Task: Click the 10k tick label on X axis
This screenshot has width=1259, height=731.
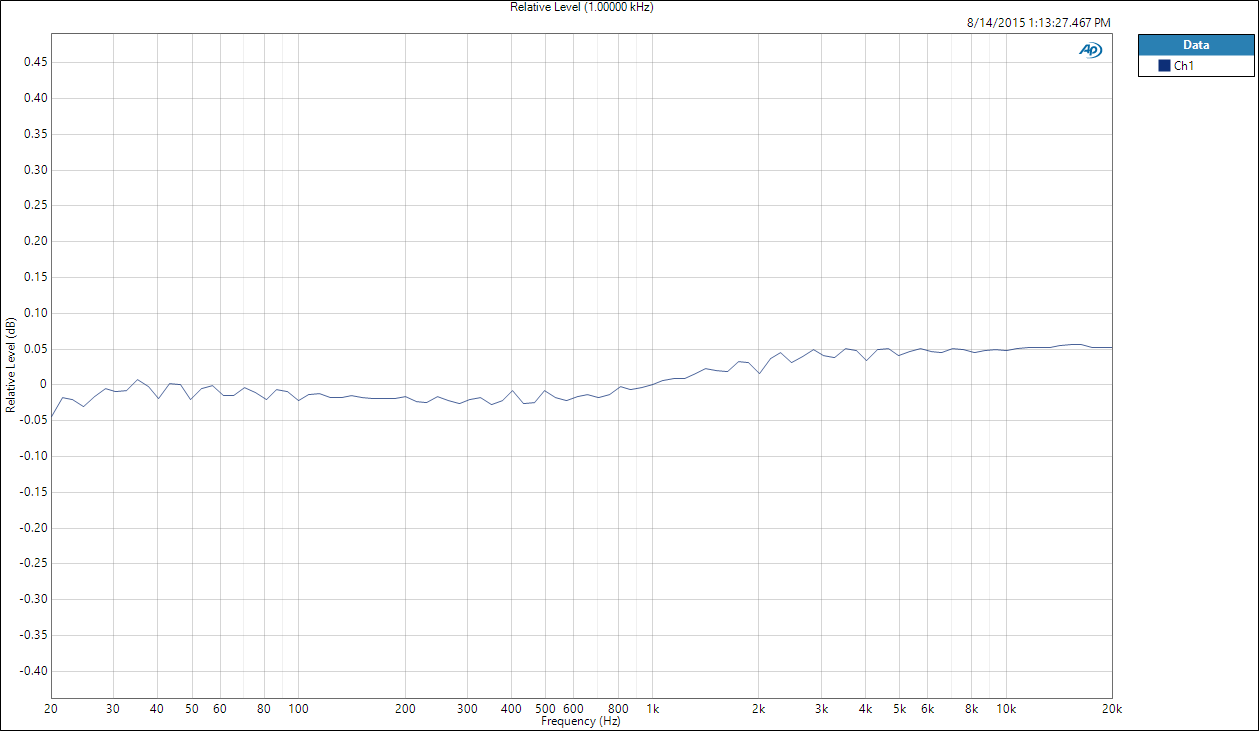Action: 1006,709
